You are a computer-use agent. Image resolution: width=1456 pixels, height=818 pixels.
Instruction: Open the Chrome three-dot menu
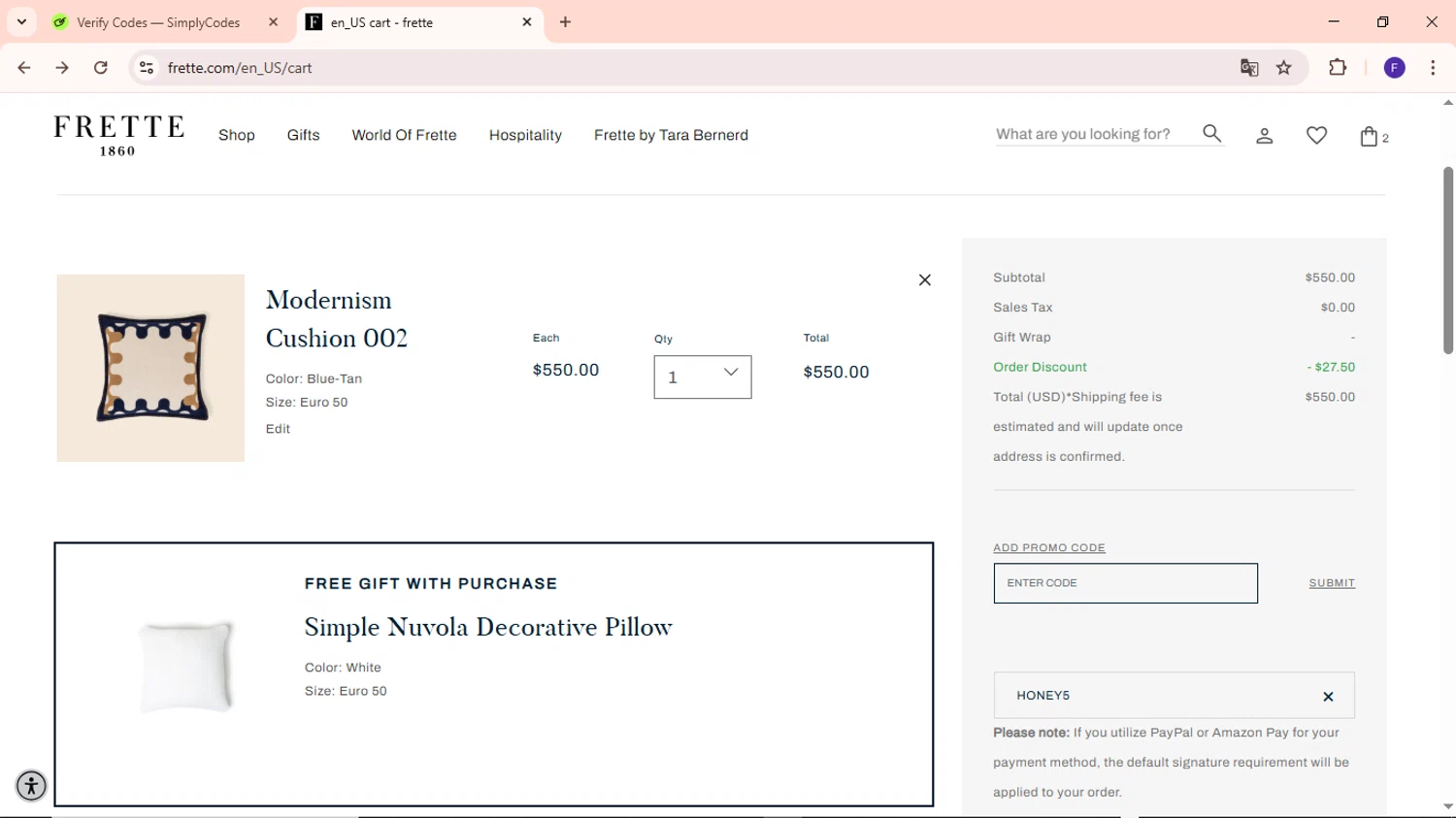pyautogui.click(x=1433, y=68)
